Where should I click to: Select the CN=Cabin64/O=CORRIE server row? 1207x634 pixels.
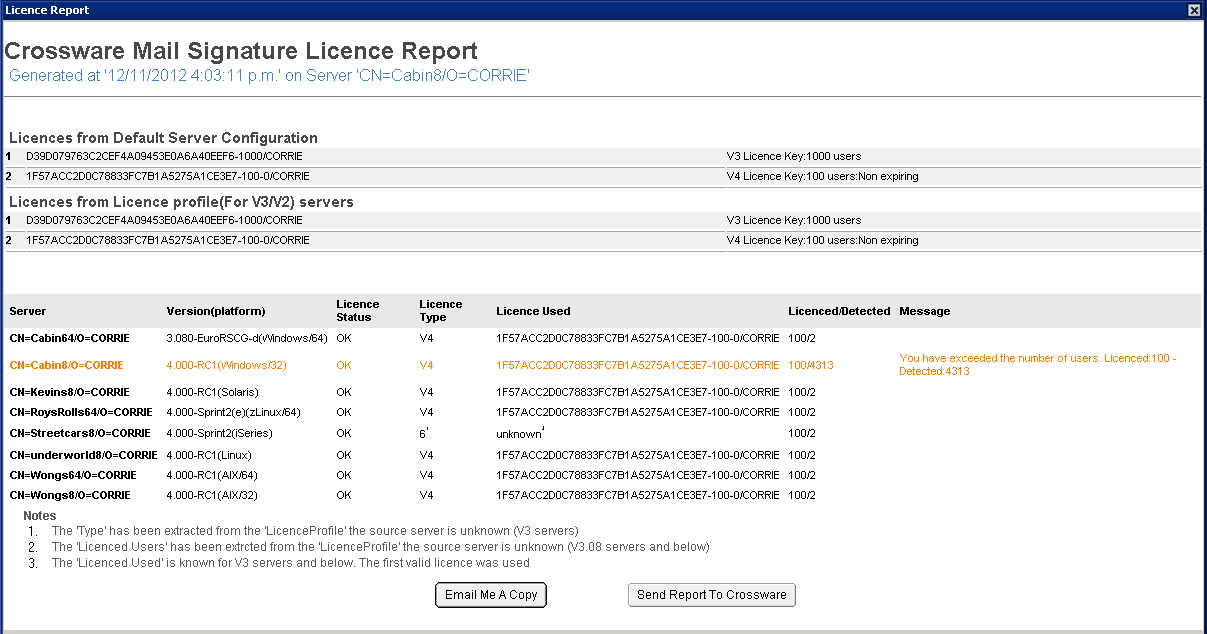coord(69,339)
